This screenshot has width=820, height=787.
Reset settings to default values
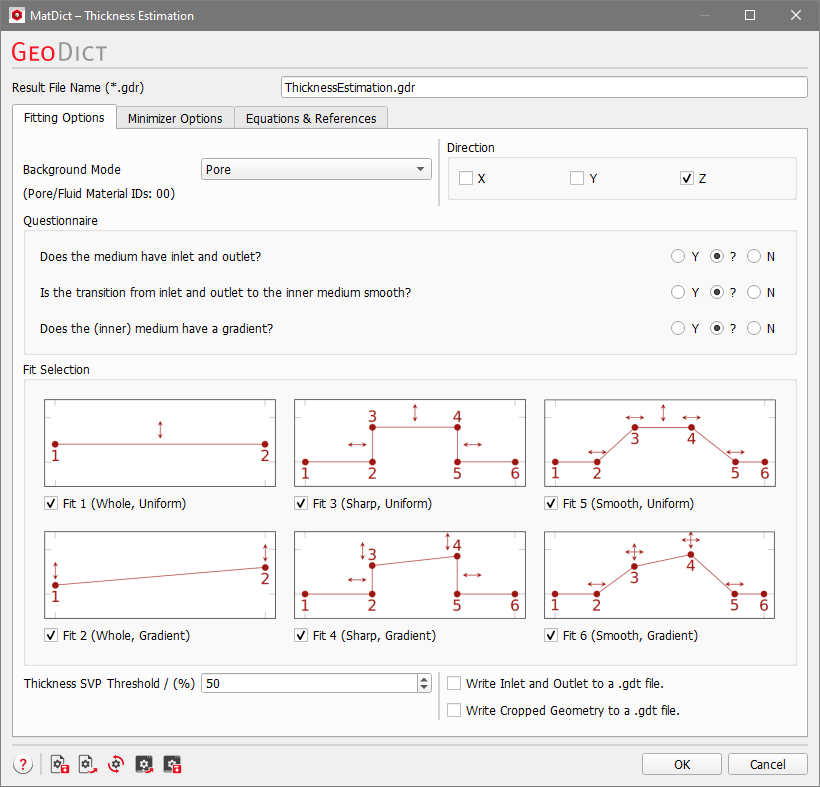tap(115, 764)
